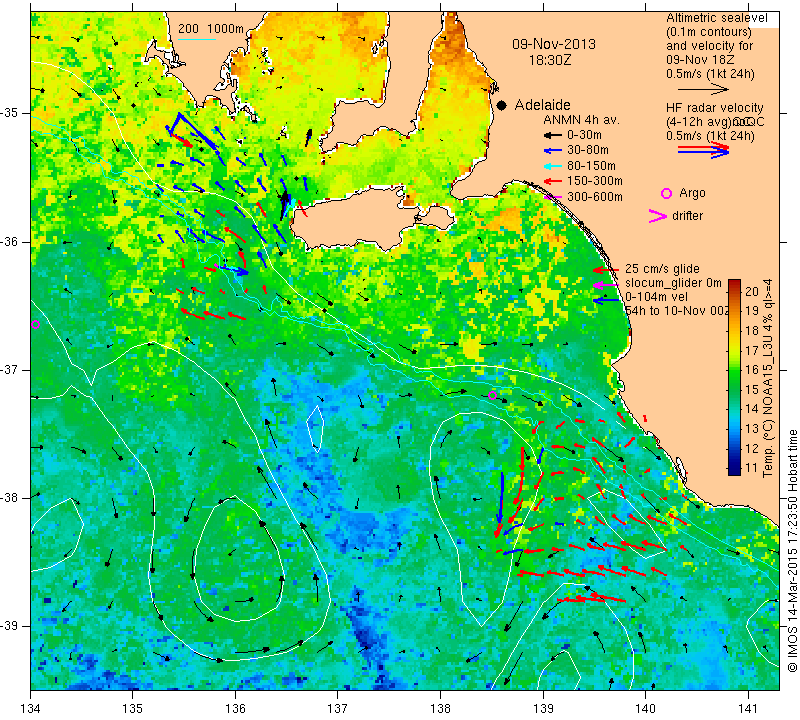The image size is (800, 720).
Task: Click the 80-150m depth label
Action: [591, 166]
